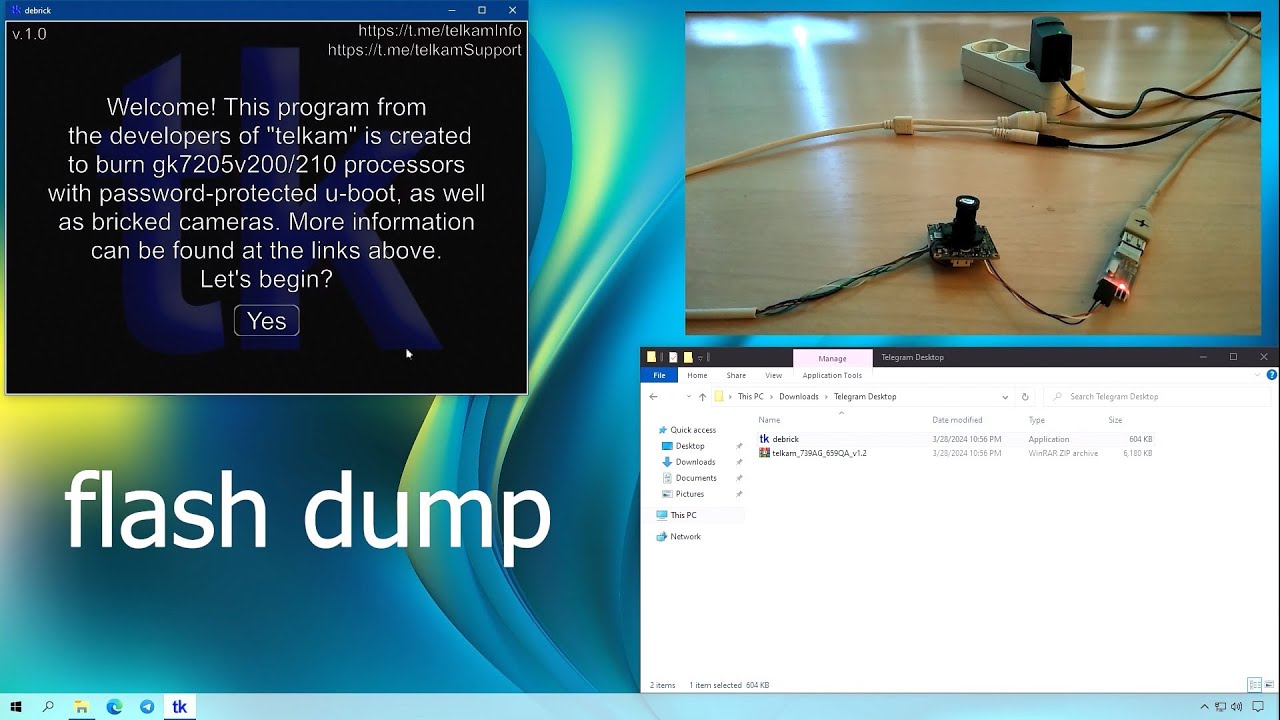Sort files by Type column
This screenshot has width=1280, height=720.
[1037, 420]
